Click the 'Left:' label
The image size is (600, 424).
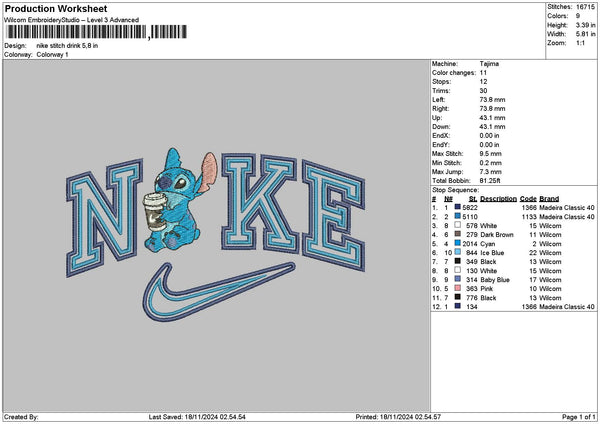click(x=438, y=99)
